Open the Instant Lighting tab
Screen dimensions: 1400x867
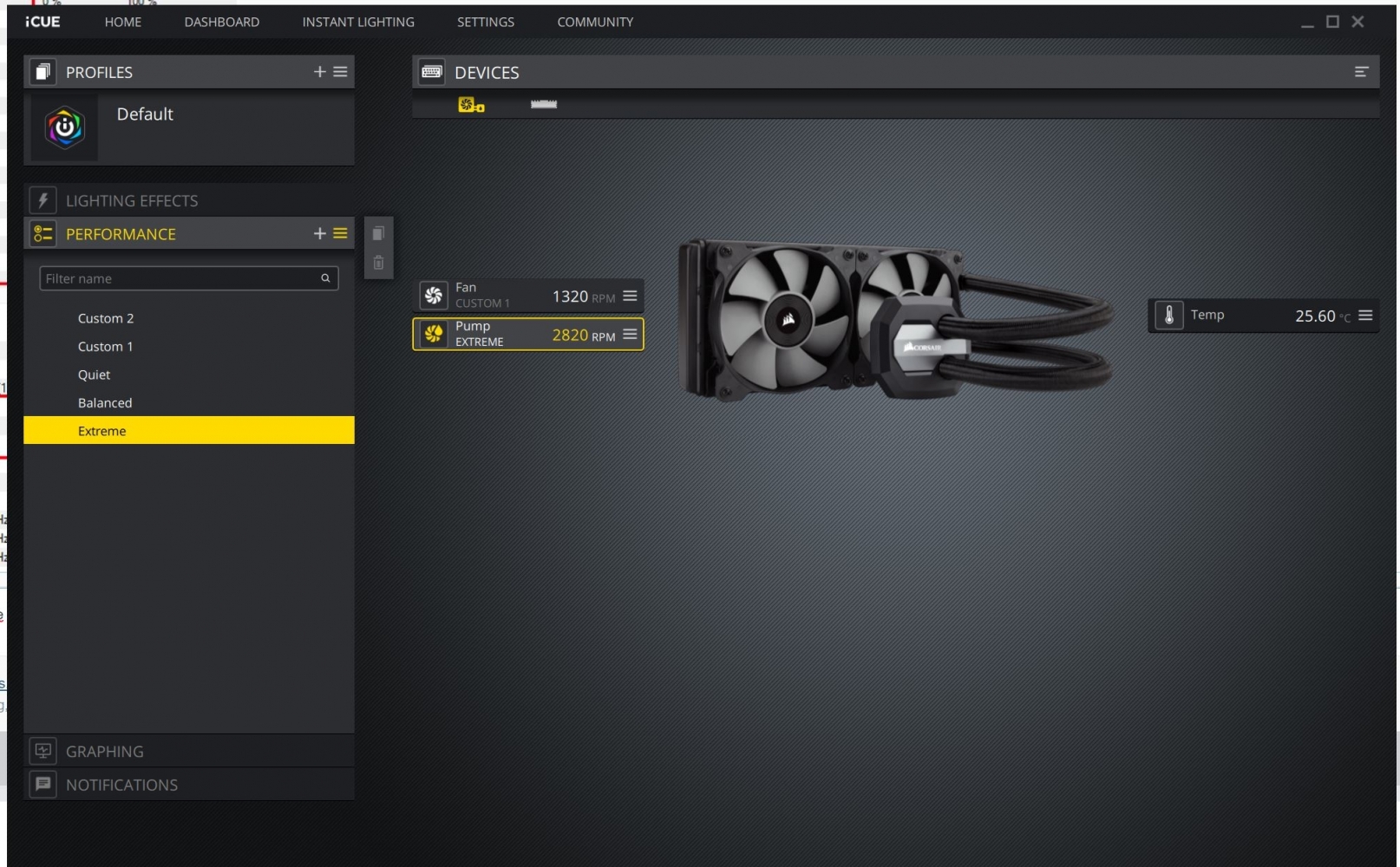pyautogui.click(x=358, y=22)
